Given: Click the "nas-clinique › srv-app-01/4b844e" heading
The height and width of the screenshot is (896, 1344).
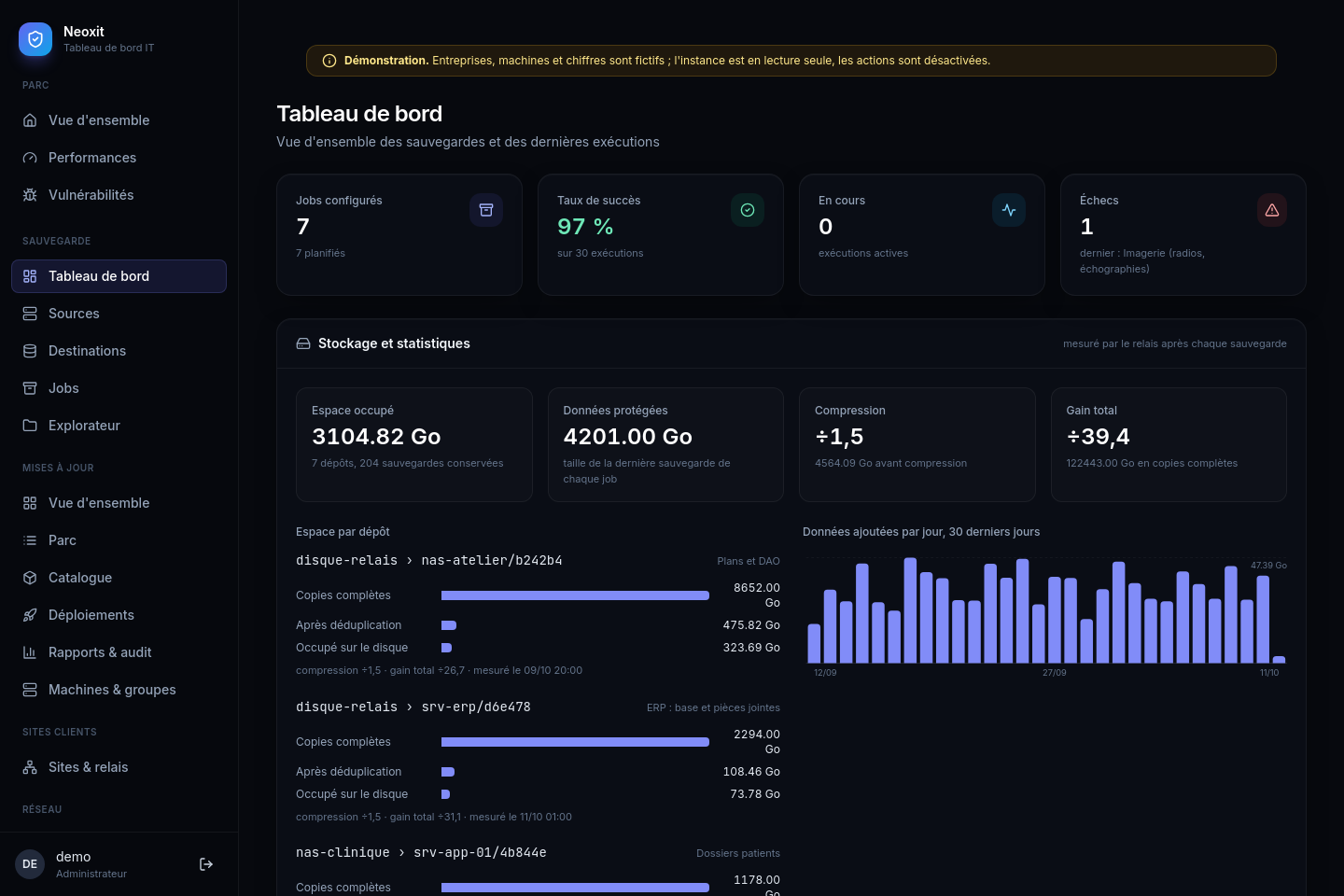Looking at the screenshot, I should pos(421,853).
